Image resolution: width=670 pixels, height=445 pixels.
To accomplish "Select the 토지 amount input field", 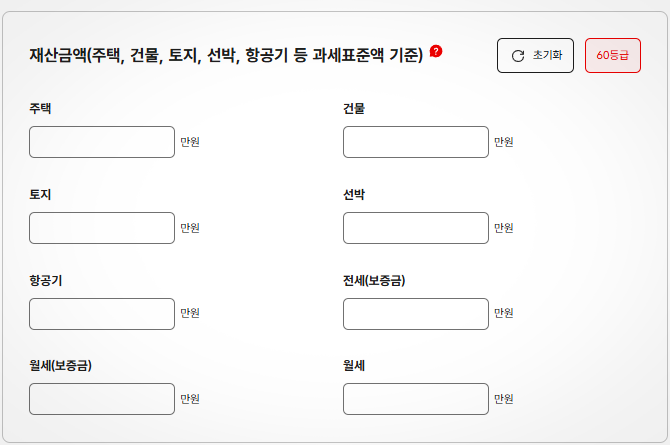I will tap(102, 228).
